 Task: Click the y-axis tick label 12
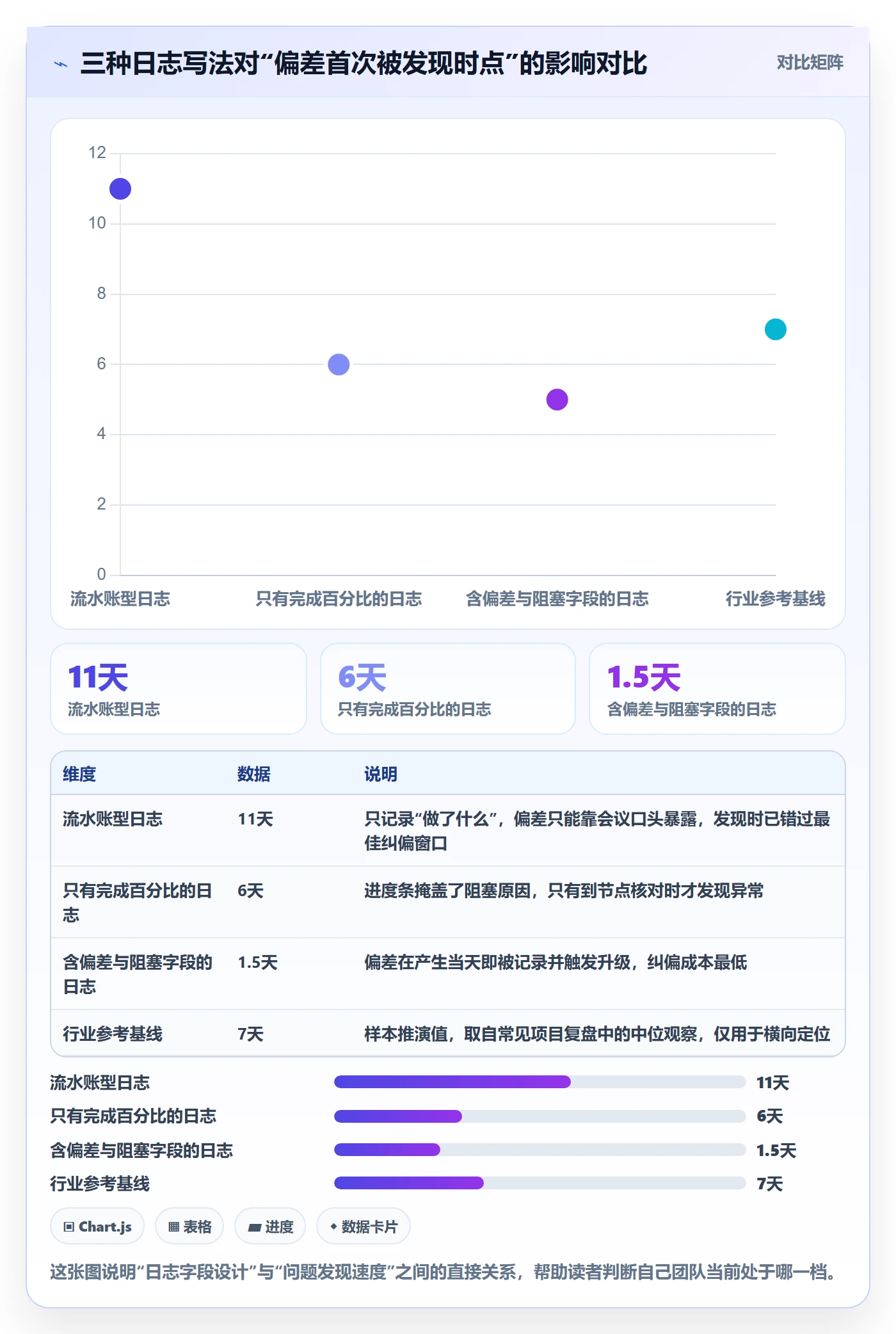click(97, 153)
